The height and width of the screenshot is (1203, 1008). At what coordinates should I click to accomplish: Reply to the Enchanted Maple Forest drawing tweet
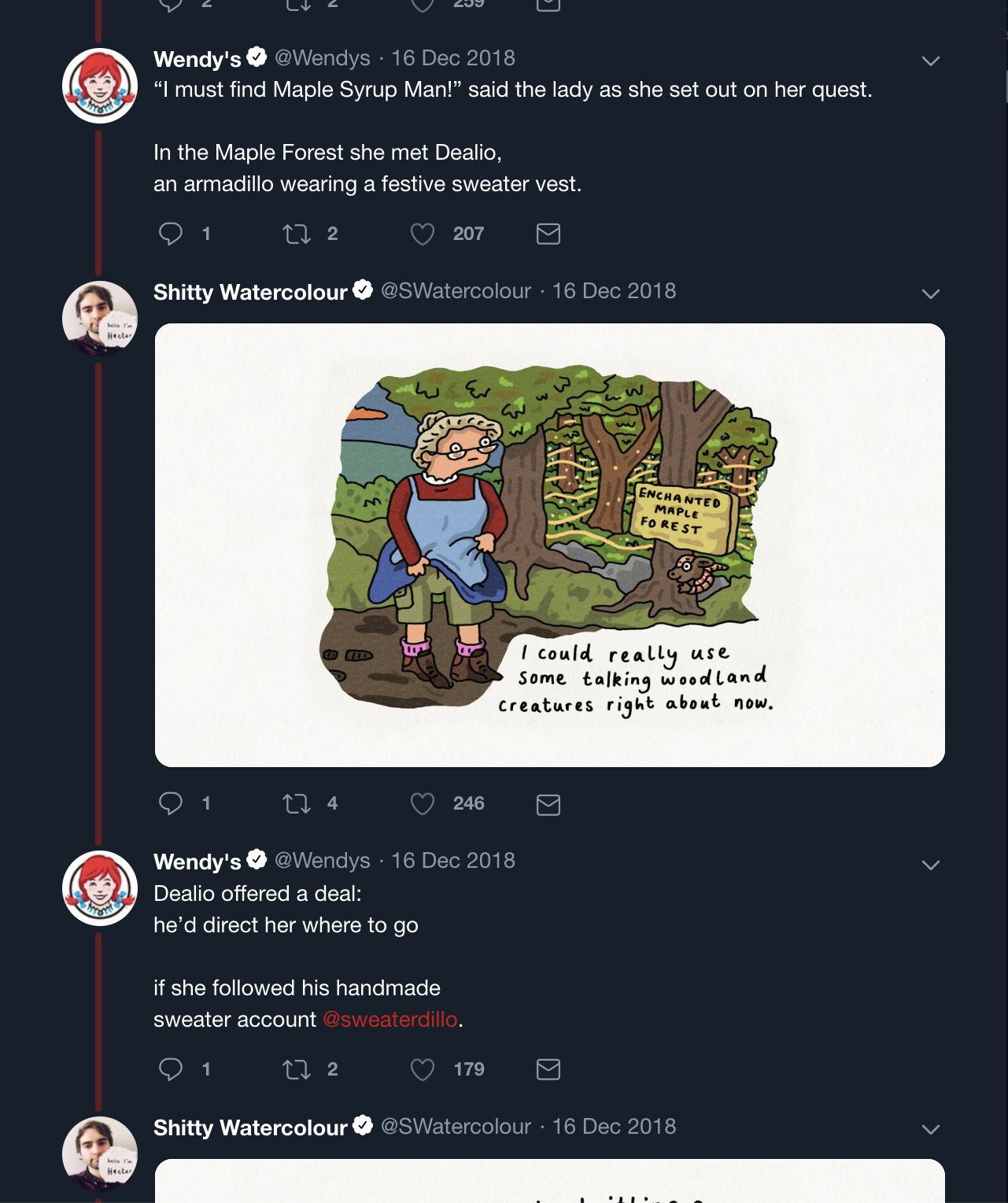171,803
